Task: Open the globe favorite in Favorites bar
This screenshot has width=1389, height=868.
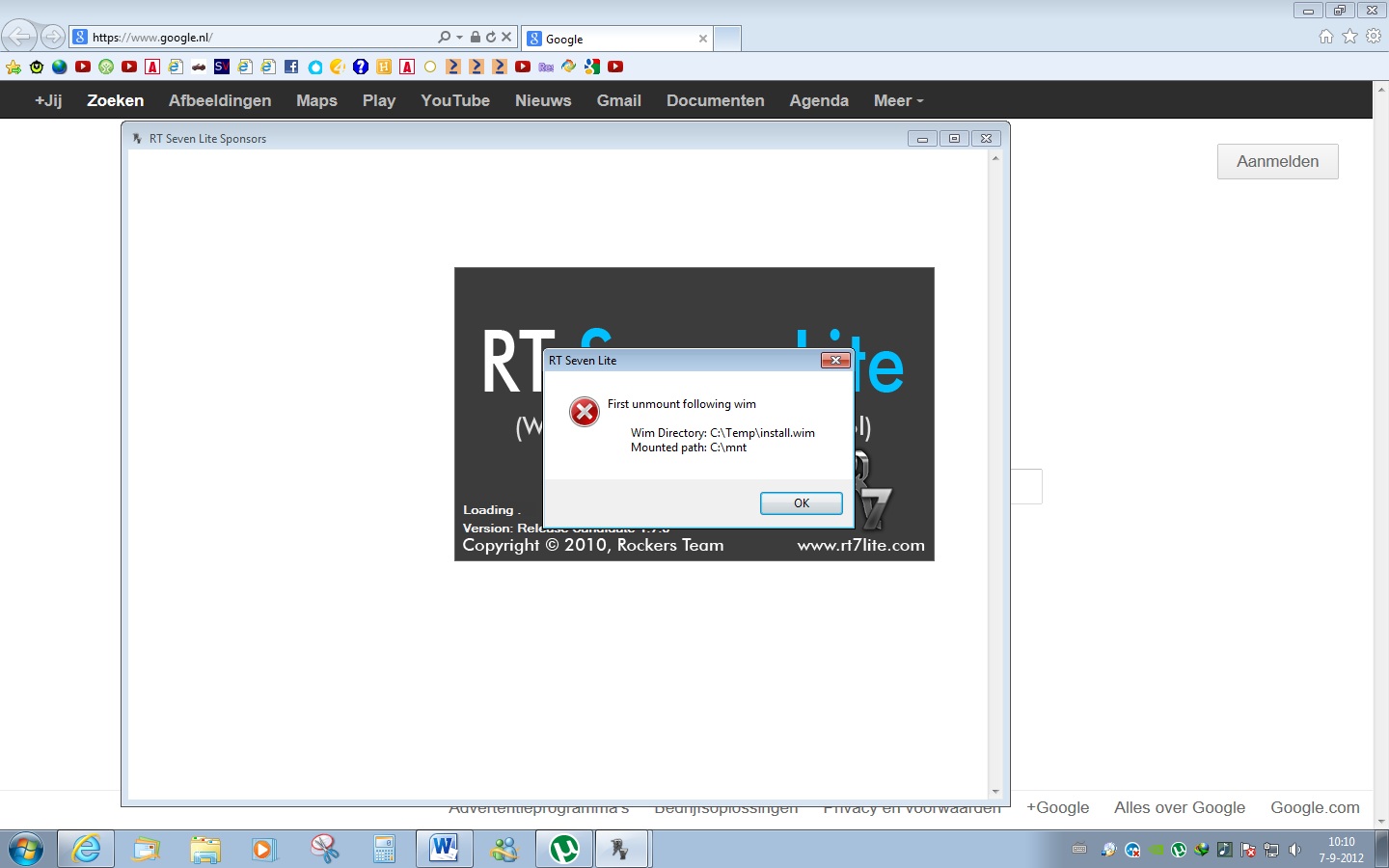Action: (60, 67)
